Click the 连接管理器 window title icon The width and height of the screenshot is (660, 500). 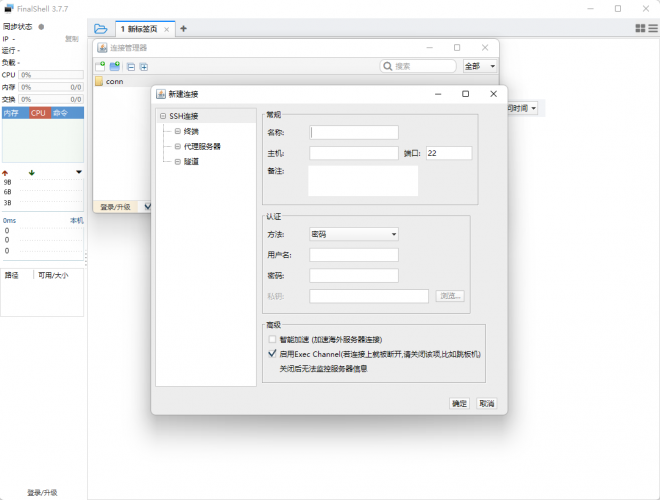point(102,48)
